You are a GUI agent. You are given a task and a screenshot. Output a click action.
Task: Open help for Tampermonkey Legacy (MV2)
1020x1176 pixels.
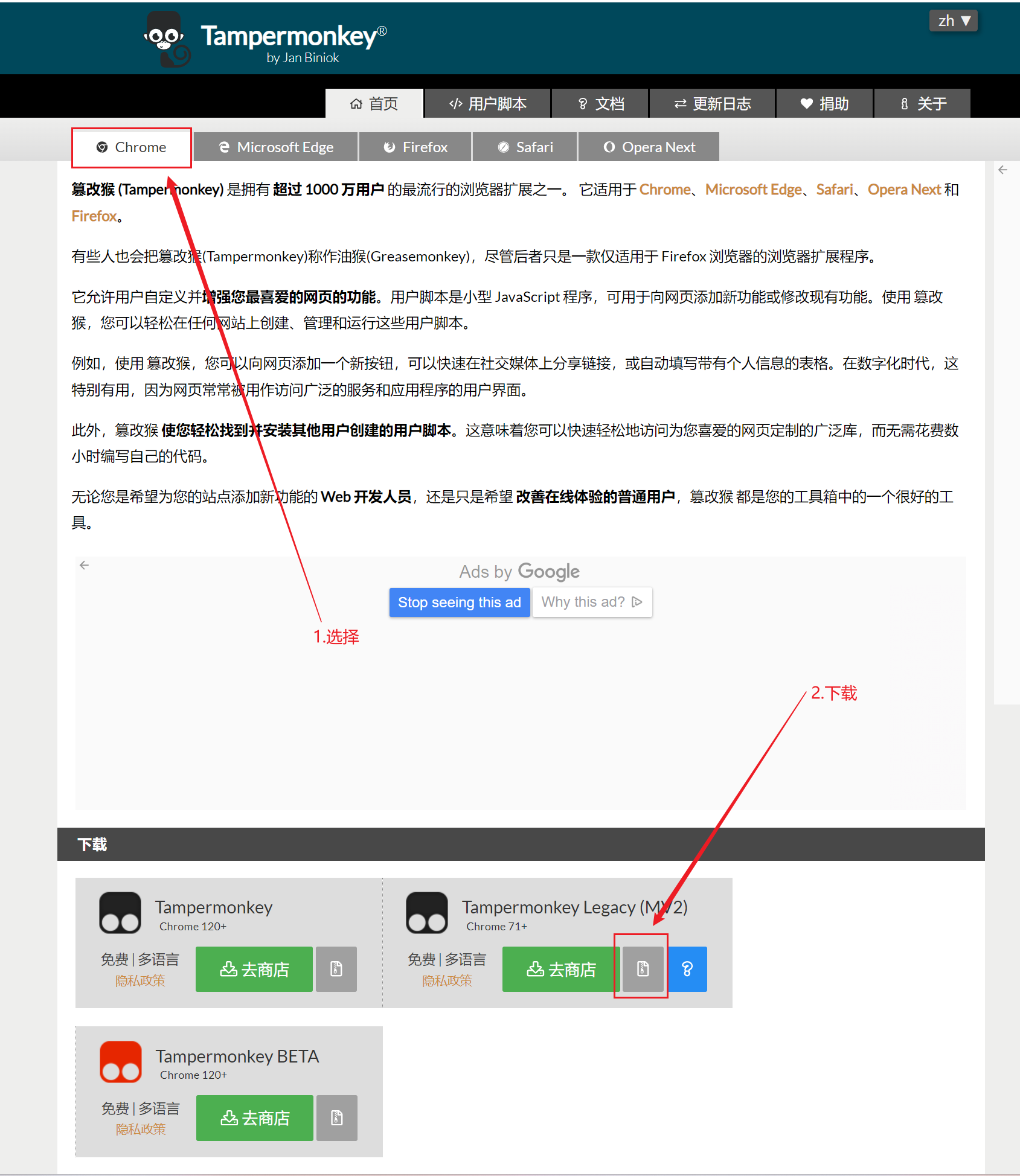point(687,970)
